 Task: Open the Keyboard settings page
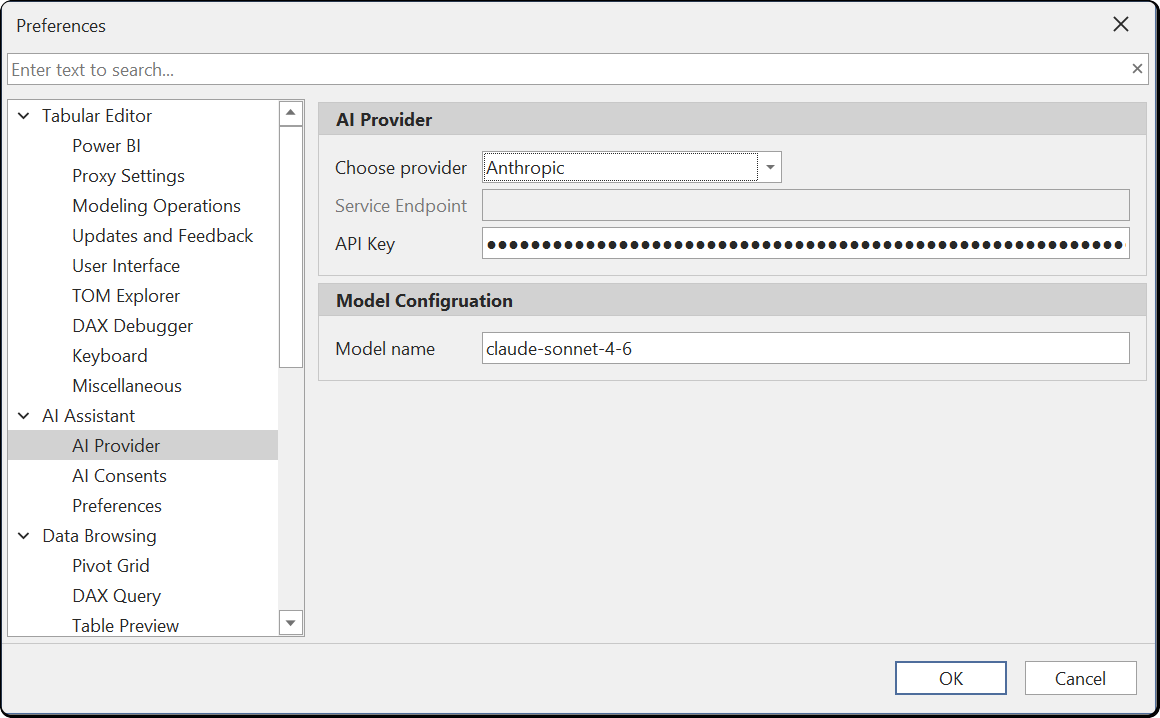tap(109, 355)
